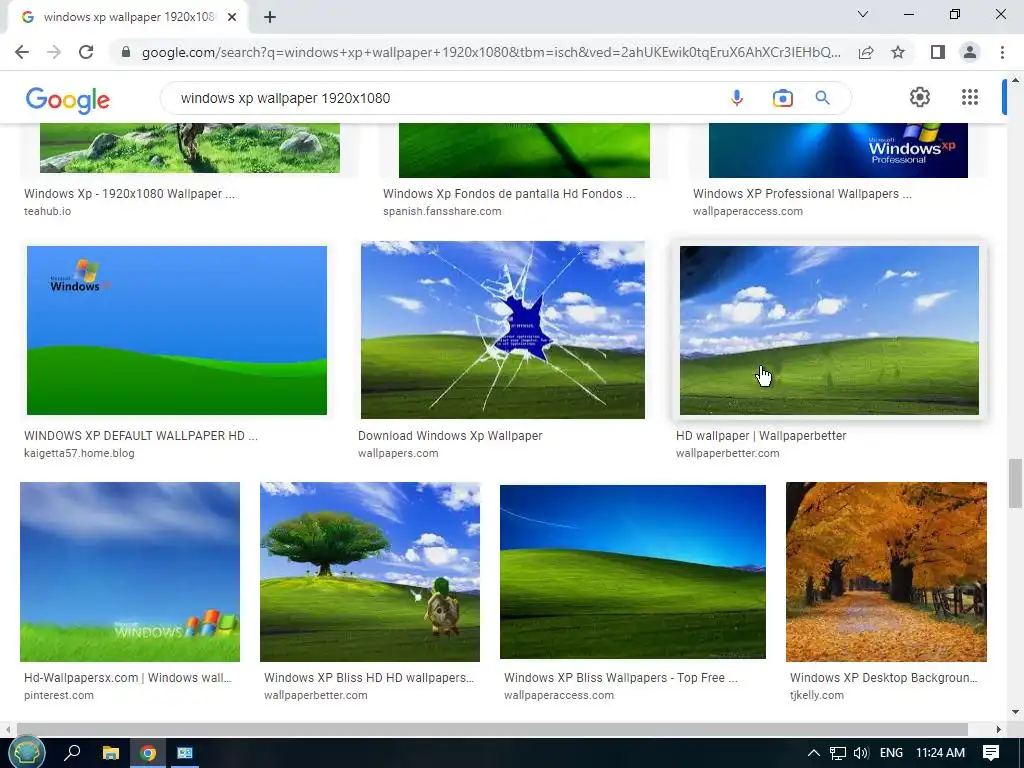Go back to the previous page
1024x768 pixels.
[22, 52]
